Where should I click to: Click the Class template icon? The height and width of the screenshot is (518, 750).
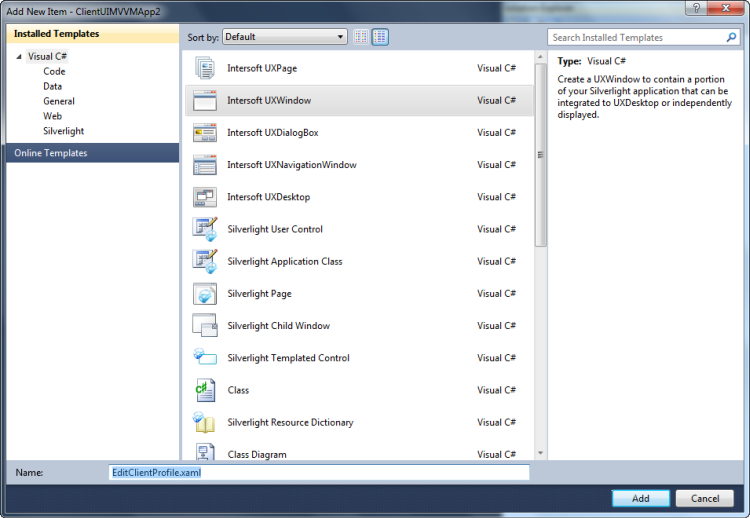(x=204, y=390)
